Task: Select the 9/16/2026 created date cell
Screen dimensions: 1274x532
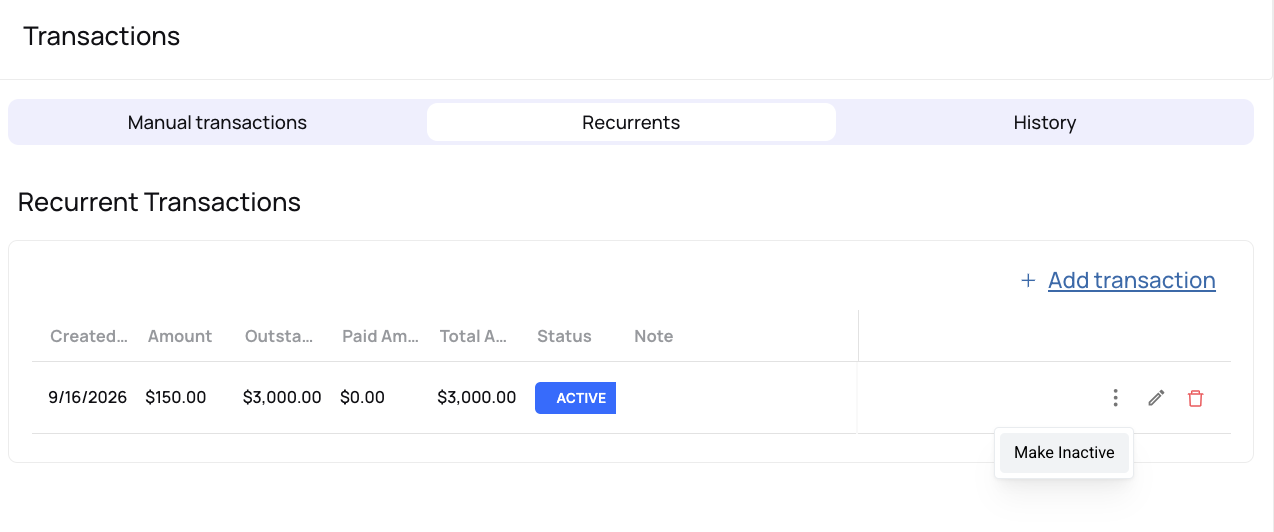Action: [x=88, y=397]
